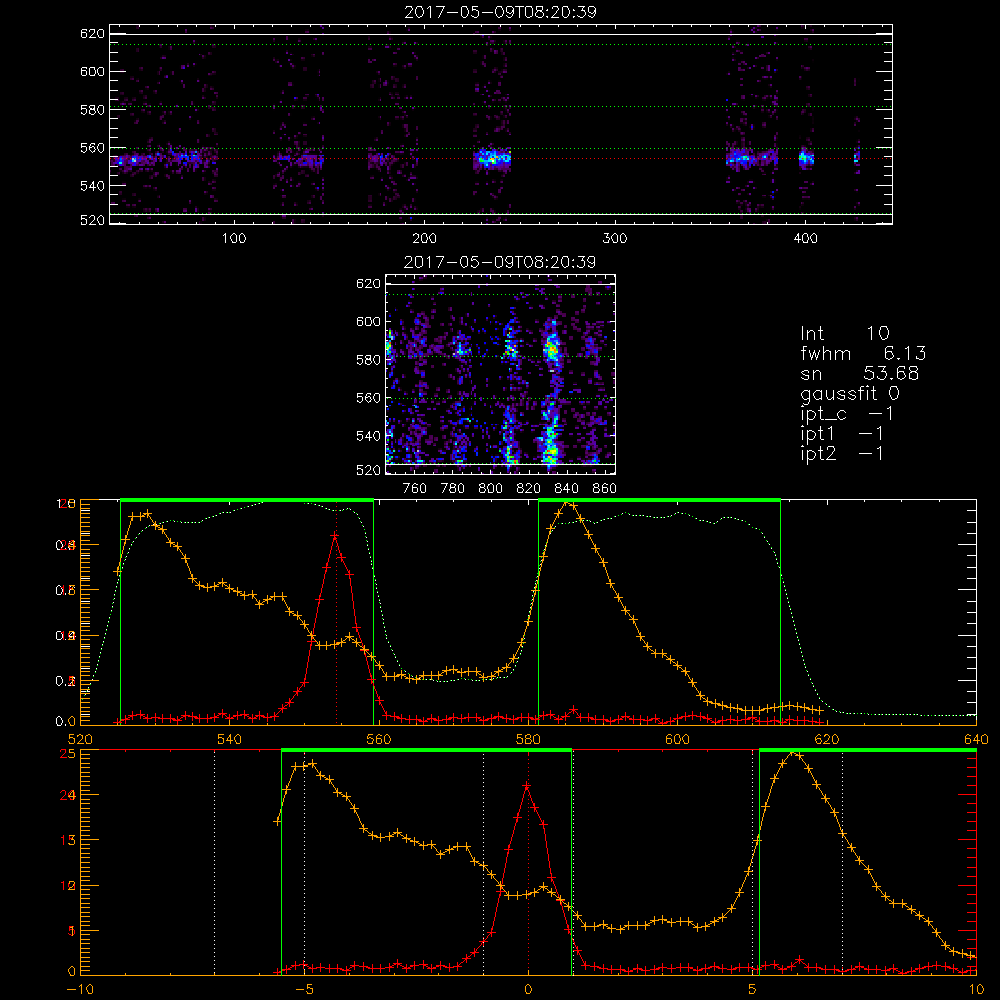Click the 860 tick label under the middle image
1000x1000 pixels.
[x=605, y=489]
